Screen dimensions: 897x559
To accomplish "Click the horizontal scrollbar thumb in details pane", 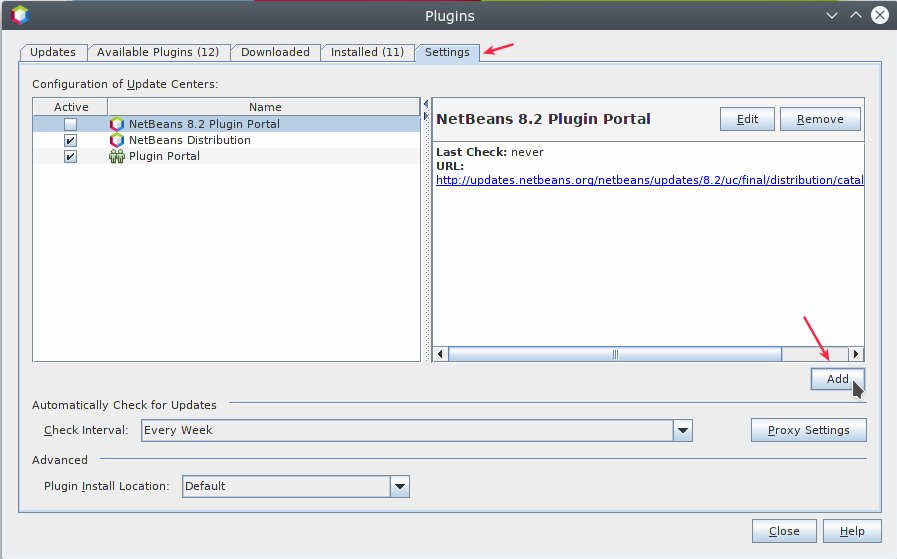I will [615, 354].
